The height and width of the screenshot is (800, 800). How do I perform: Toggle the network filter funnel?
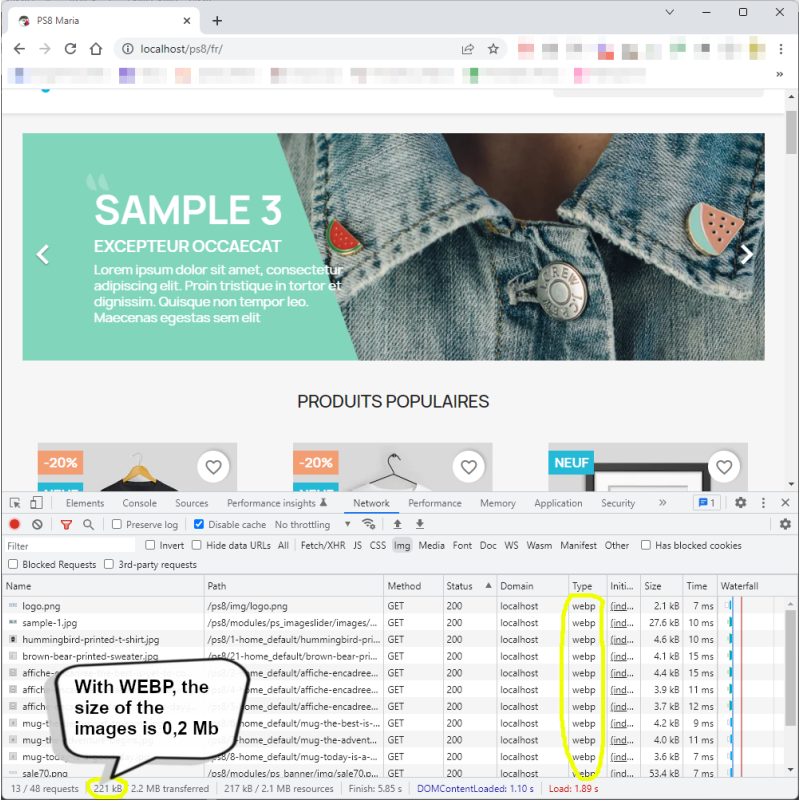coord(66,524)
